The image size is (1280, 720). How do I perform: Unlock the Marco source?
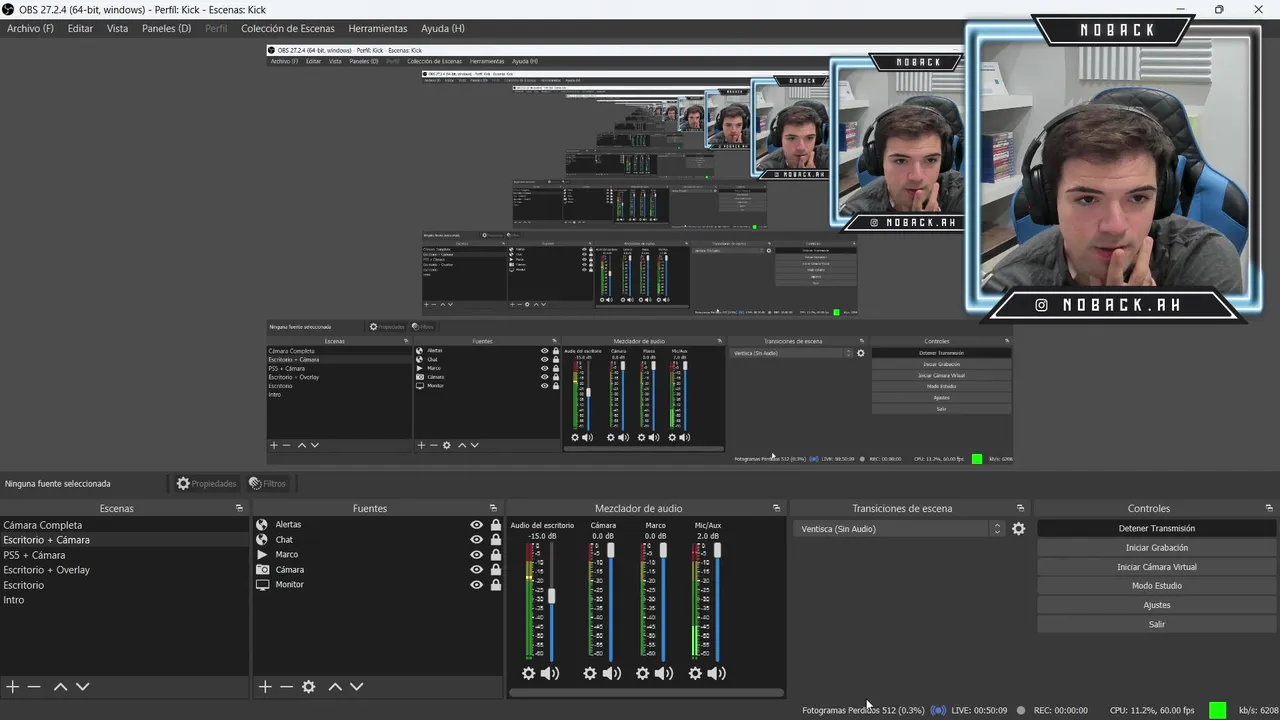coord(495,555)
